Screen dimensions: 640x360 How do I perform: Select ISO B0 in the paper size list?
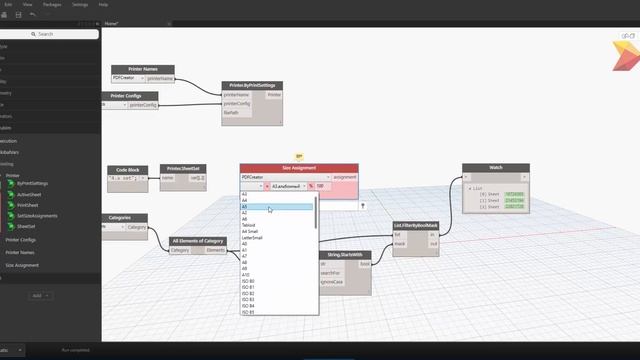pyautogui.click(x=277, y=281)
